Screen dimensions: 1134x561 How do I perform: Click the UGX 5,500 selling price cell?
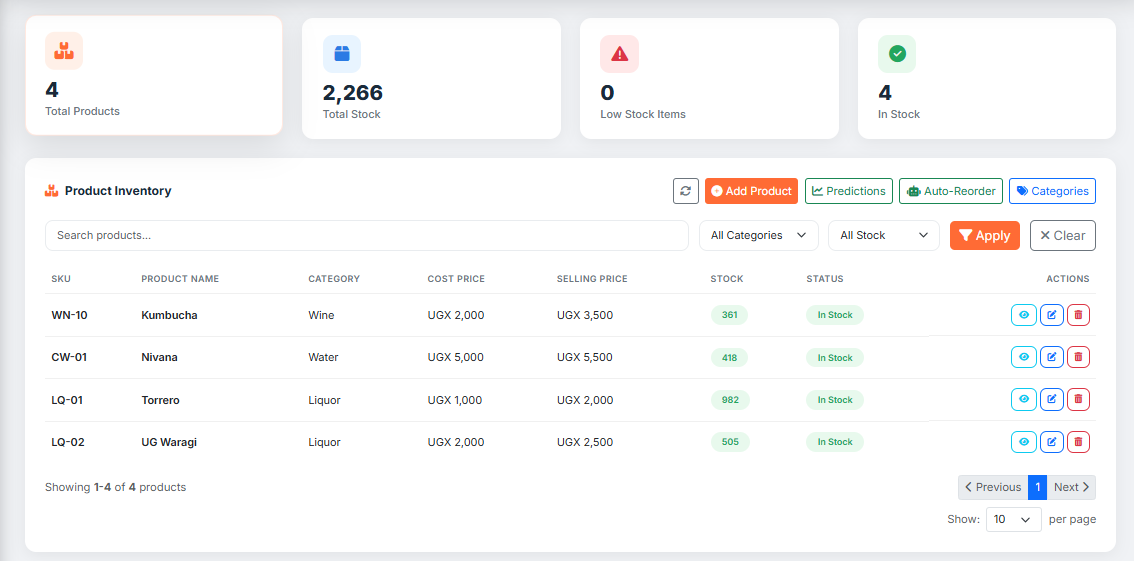[x=585, y=357]
